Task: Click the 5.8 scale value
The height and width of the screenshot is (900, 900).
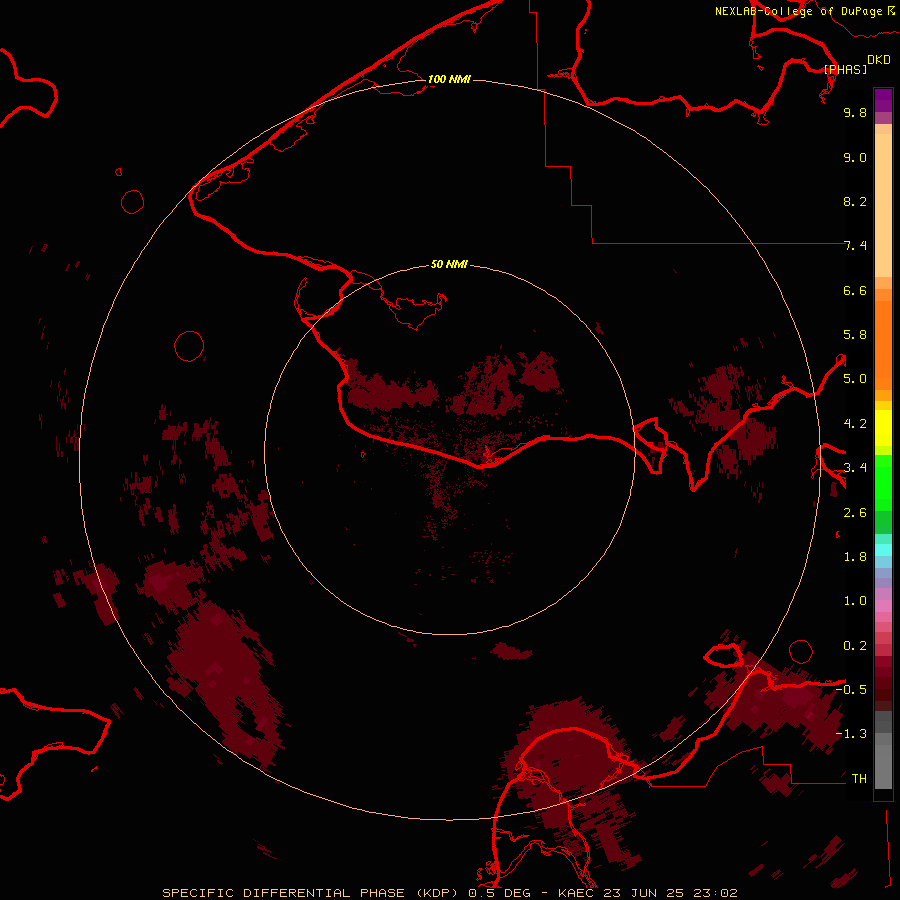Action: coord(855,335)
